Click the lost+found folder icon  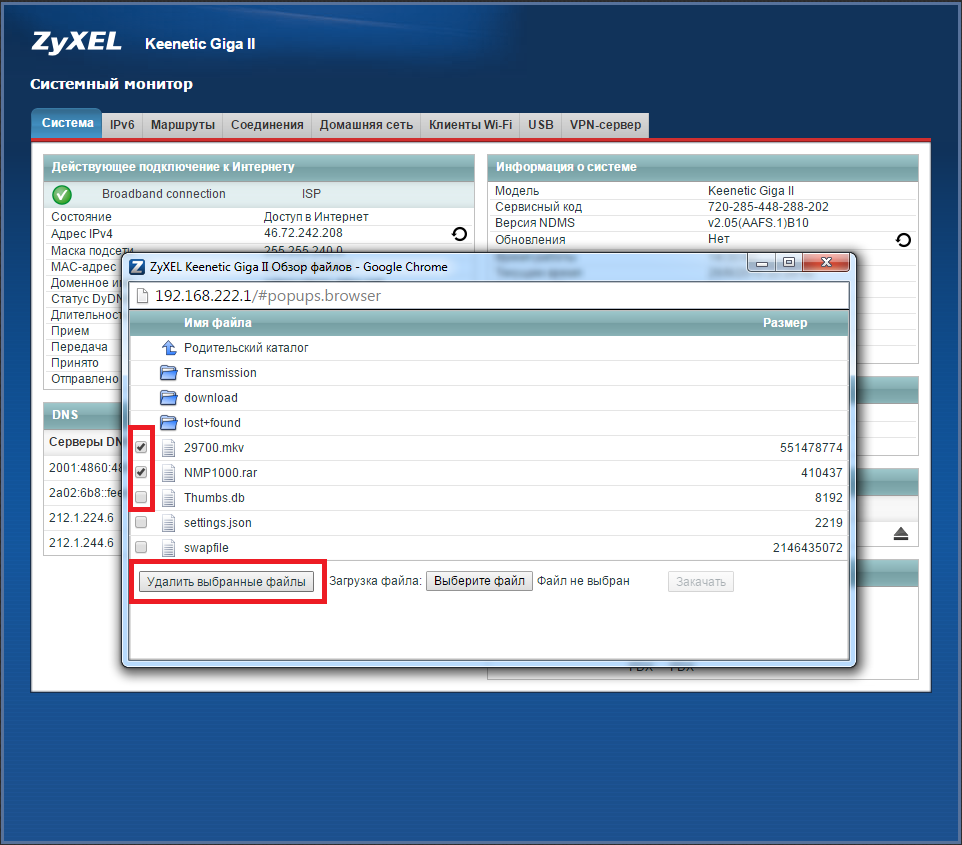click(169, 423)
